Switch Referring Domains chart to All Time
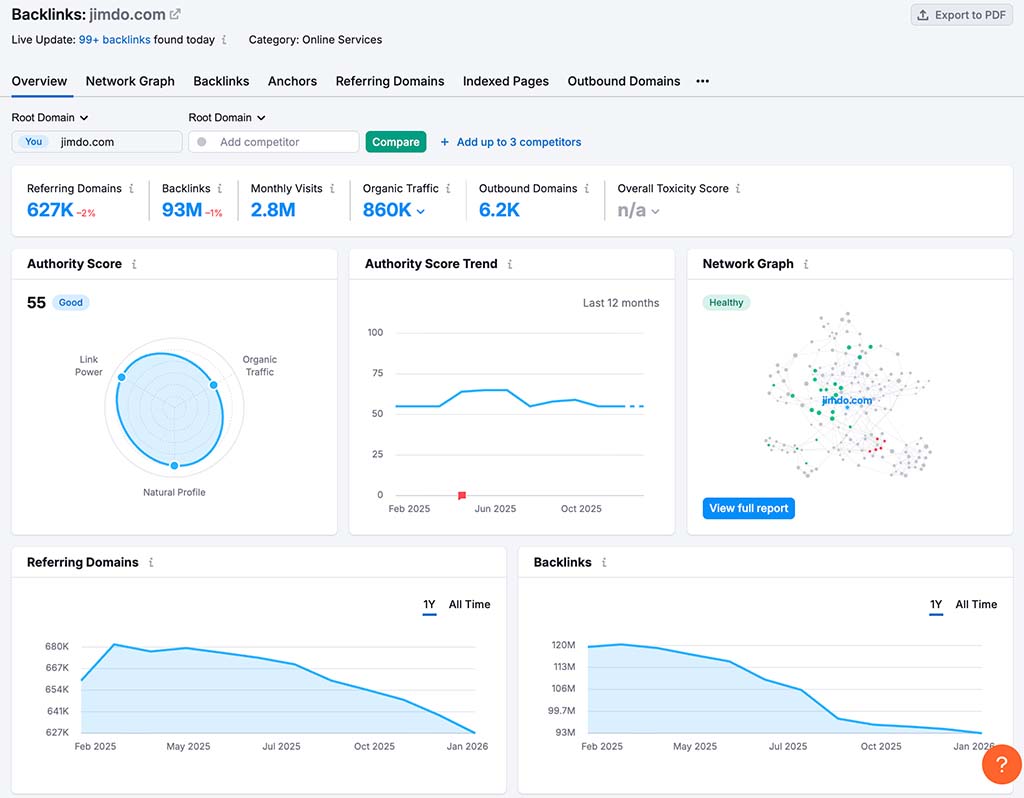This screenshot has width=1024, height=798. pyautogui.click(x=469, y=605)
